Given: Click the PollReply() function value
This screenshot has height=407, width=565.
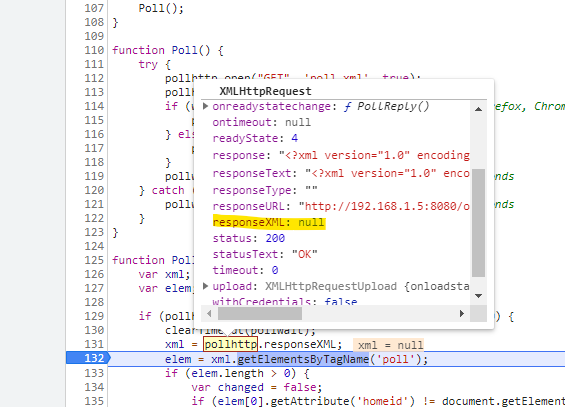Looking at the screenshot, I should tap(386, 106).
